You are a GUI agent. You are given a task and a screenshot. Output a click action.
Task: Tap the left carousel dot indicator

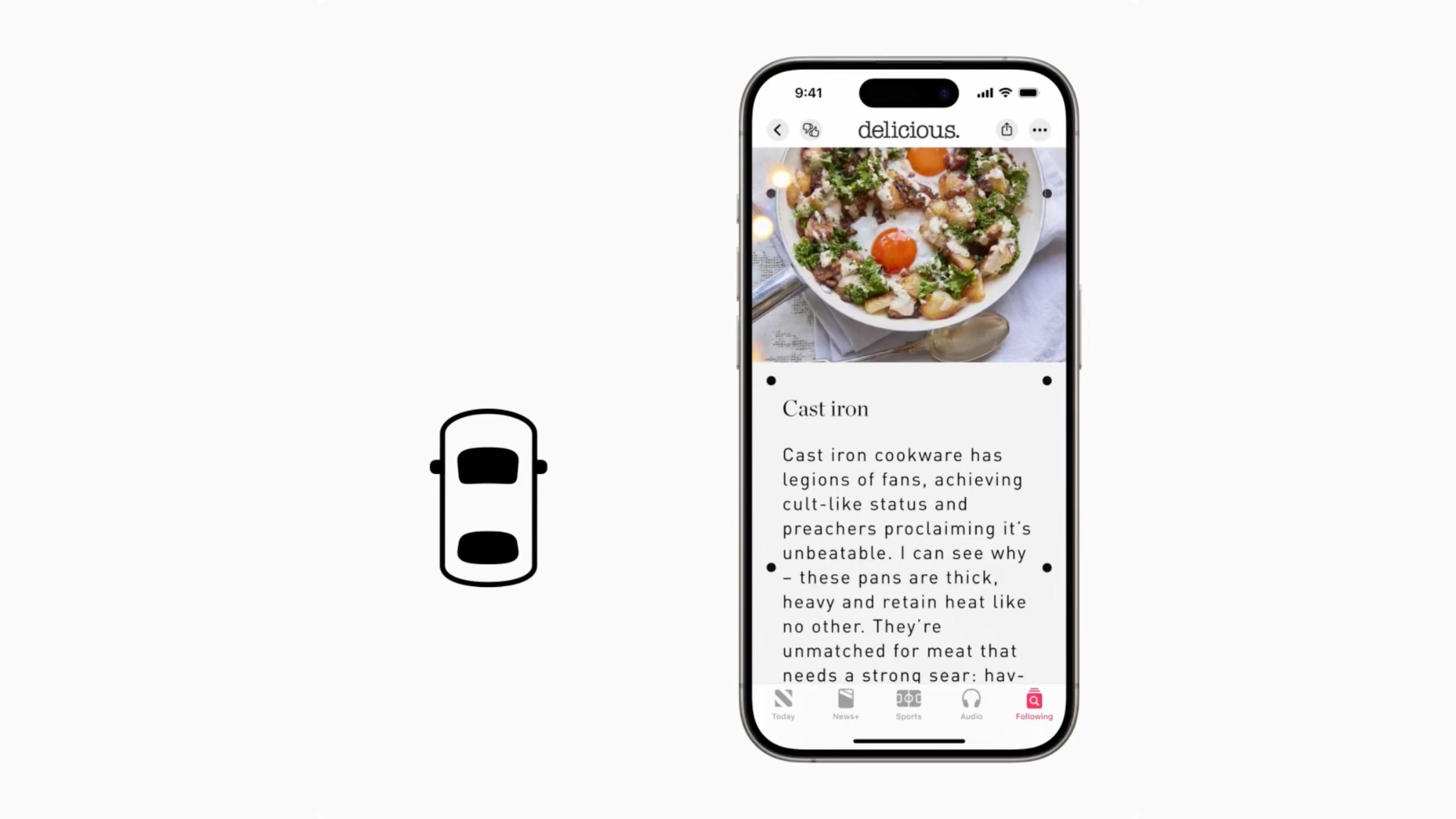tap(771, 381)
